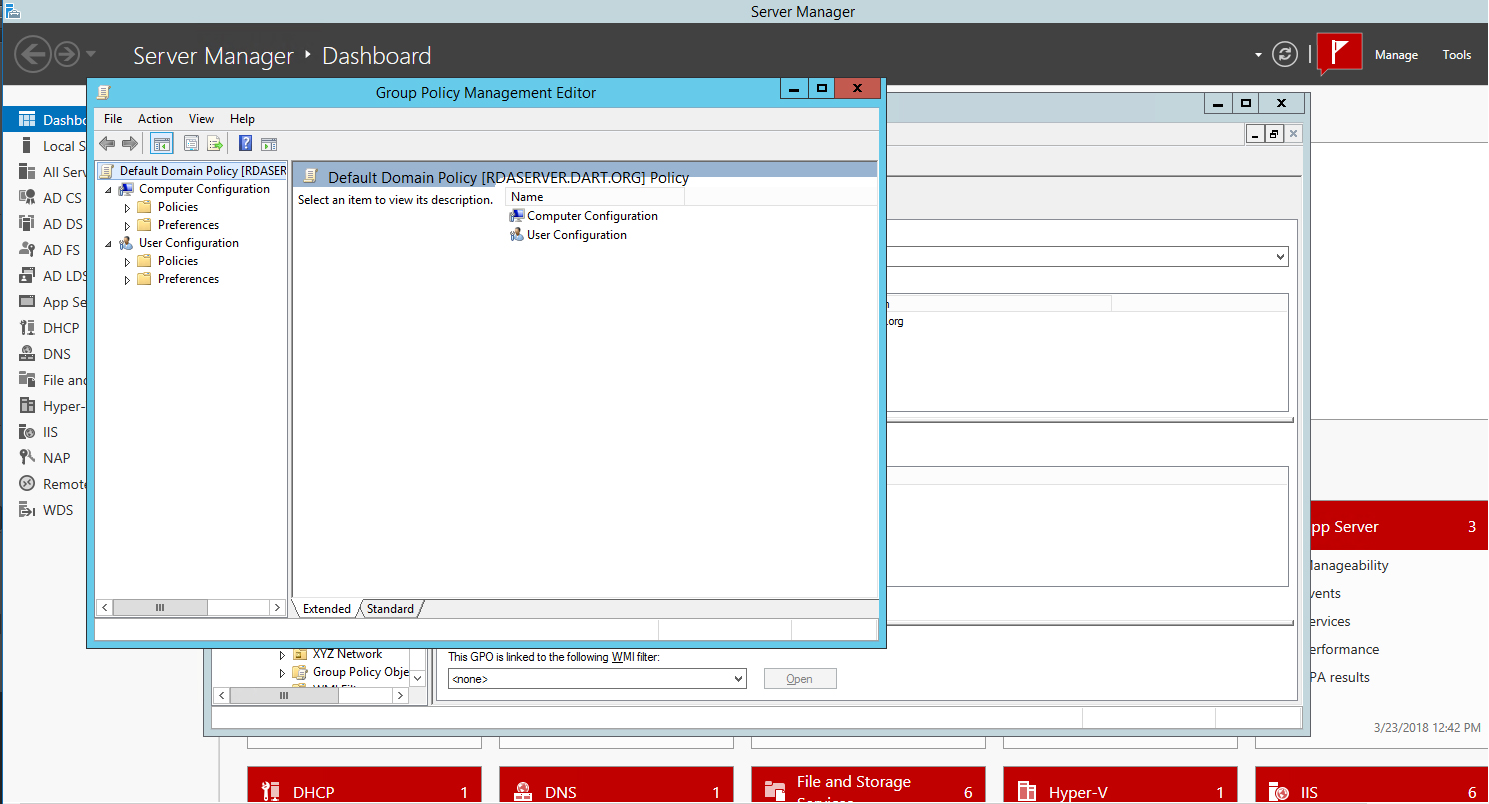Viewport: 1489px width, 804px height.
Task: Click the Forward arrow in Group Policy Editor toolbar
Action: point(129,143)
